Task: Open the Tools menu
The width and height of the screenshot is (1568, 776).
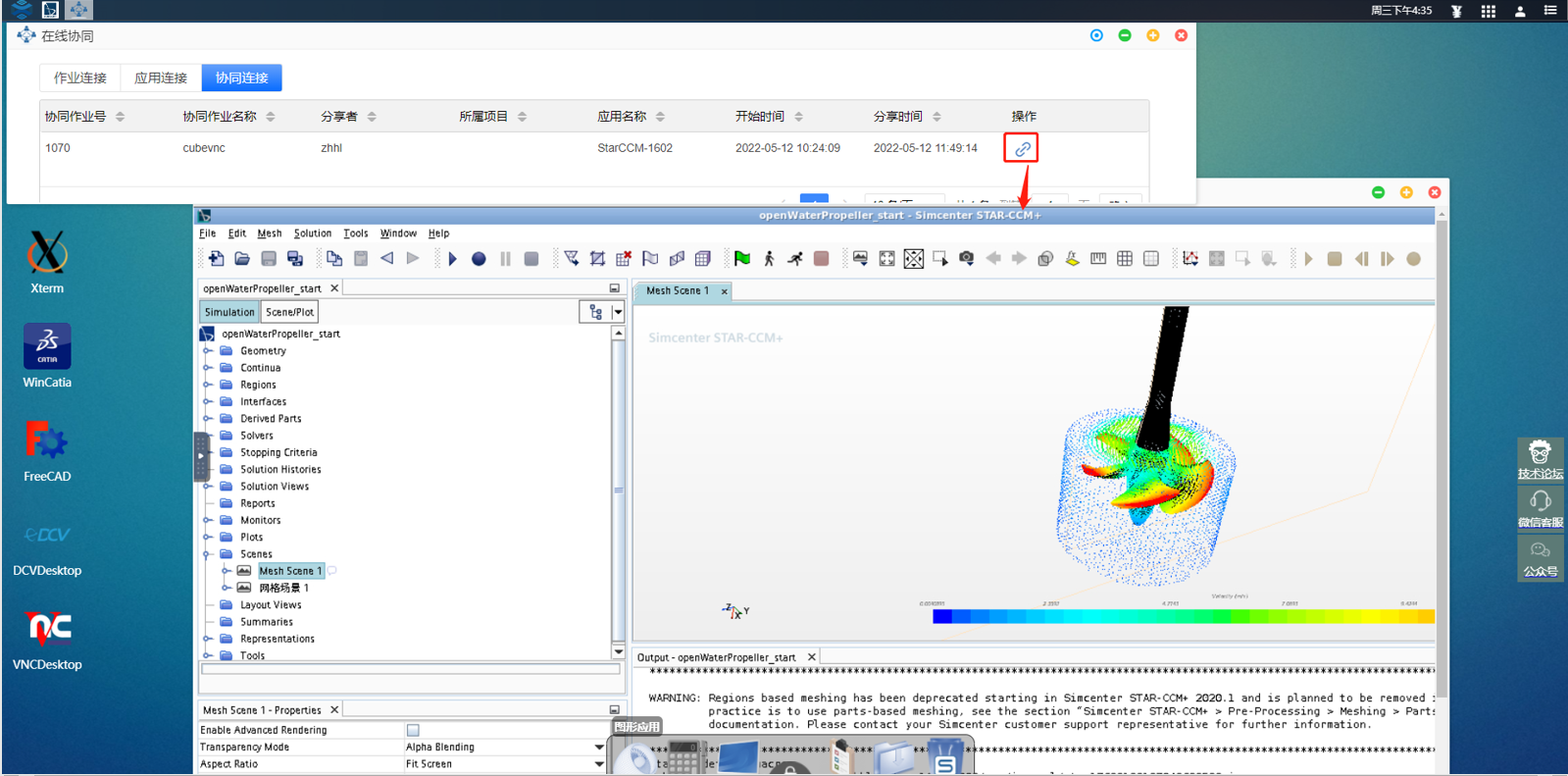Action: pyautogui.click(x=356, y=233)
